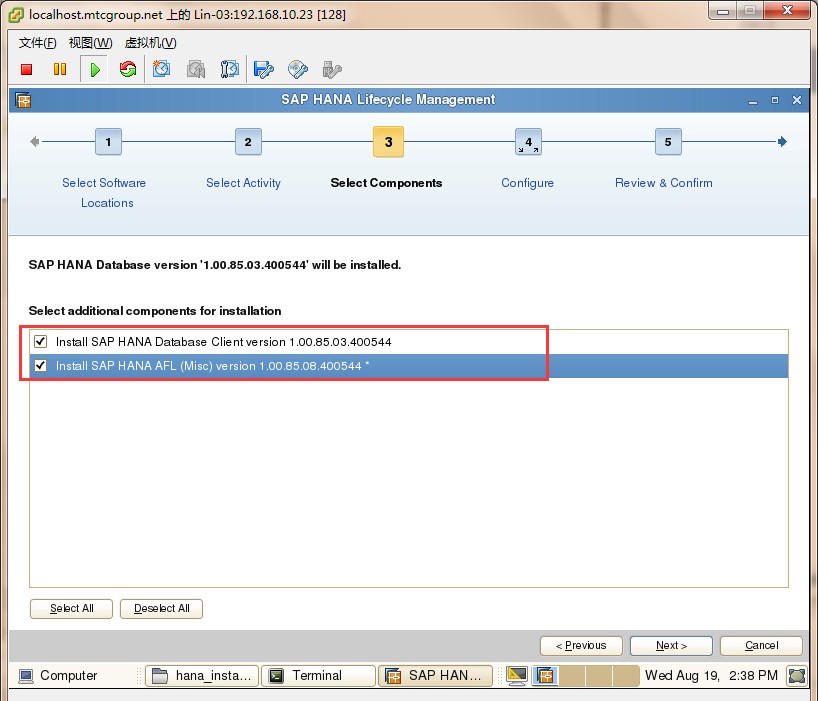Screen dimensions: 818x701
Task: Go to step 2 box
Action: [248, 142]
